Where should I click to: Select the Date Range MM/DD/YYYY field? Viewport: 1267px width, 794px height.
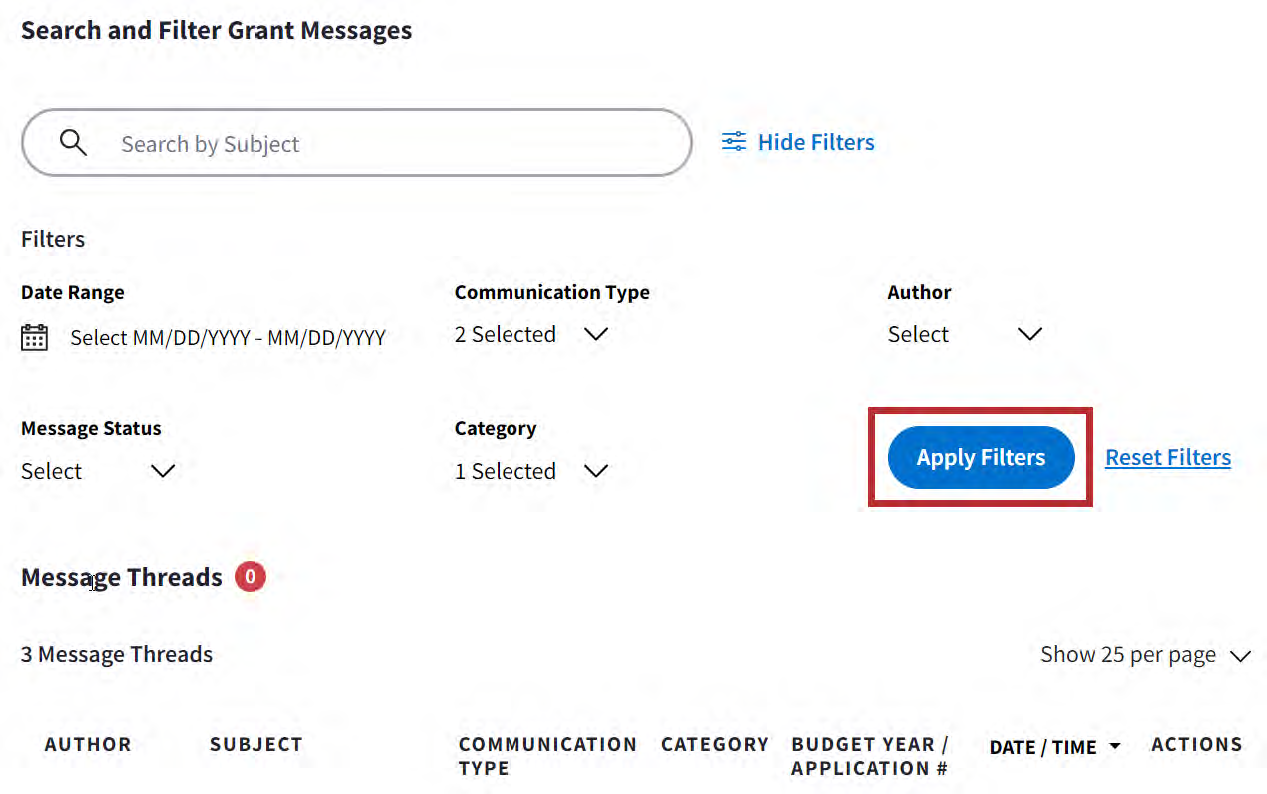228,338
